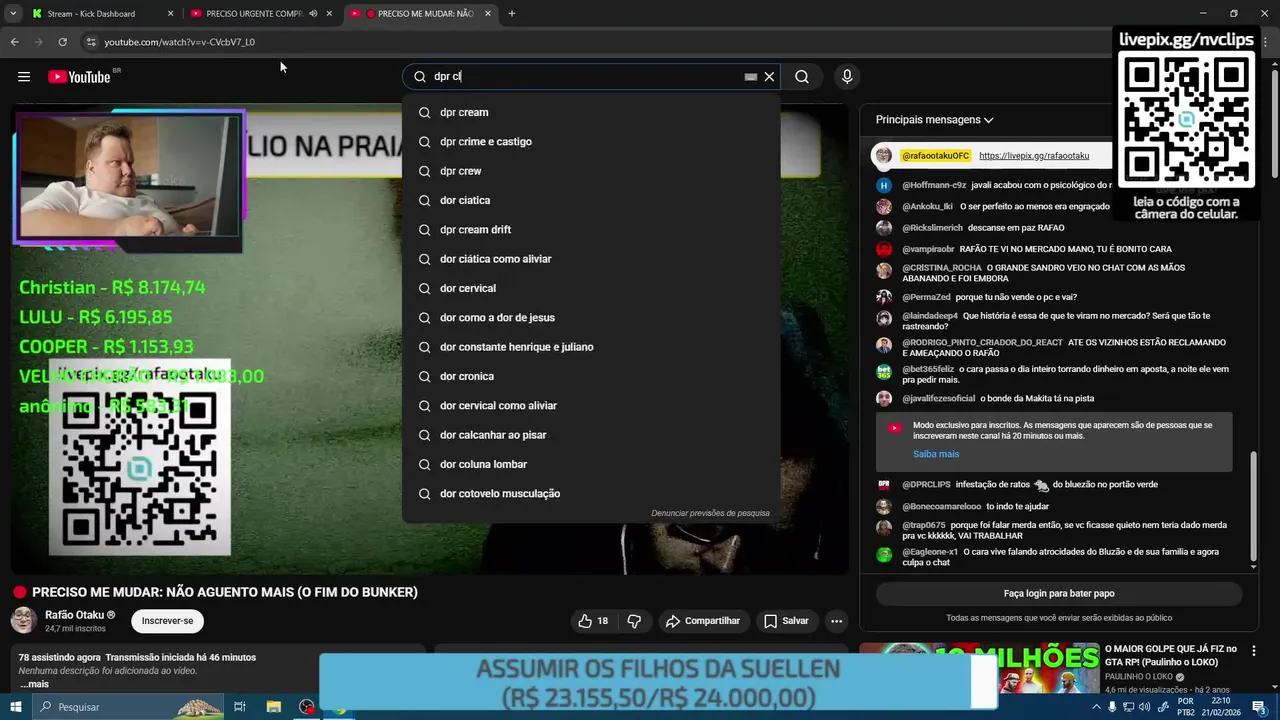The image size is (1280, 720).
Task: Pick suggestion 'dor calcanhar ao pisar'
Action: (x=591, y=435)
